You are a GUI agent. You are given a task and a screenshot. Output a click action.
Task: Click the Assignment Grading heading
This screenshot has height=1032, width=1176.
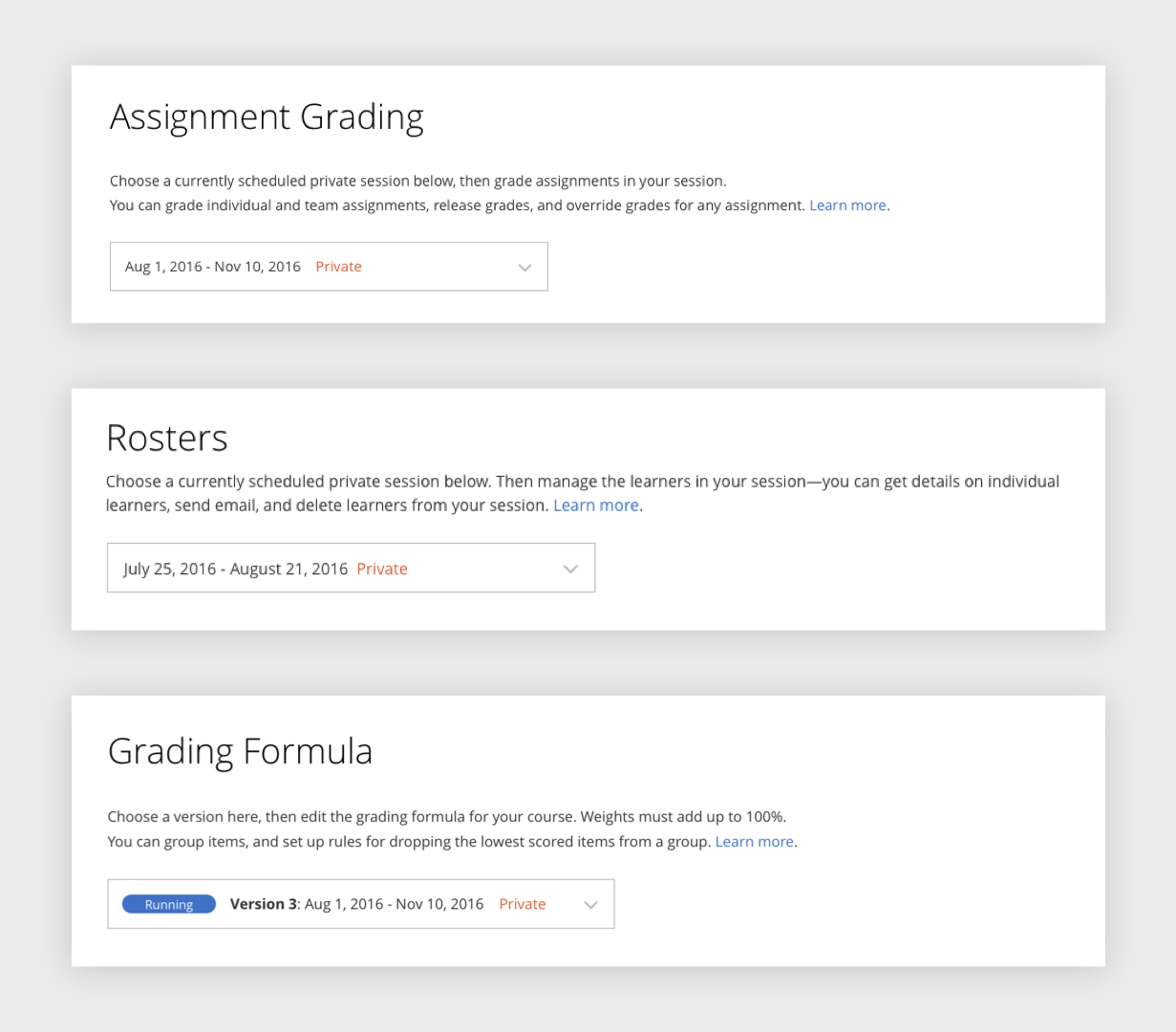click(267, 118)
